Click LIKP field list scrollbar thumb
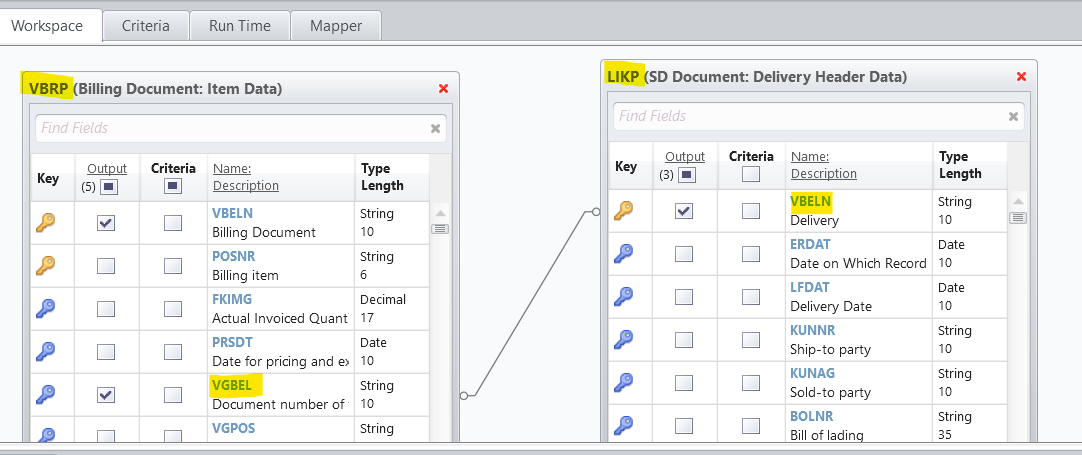The image size is (1082, 455). point(1018,217)
